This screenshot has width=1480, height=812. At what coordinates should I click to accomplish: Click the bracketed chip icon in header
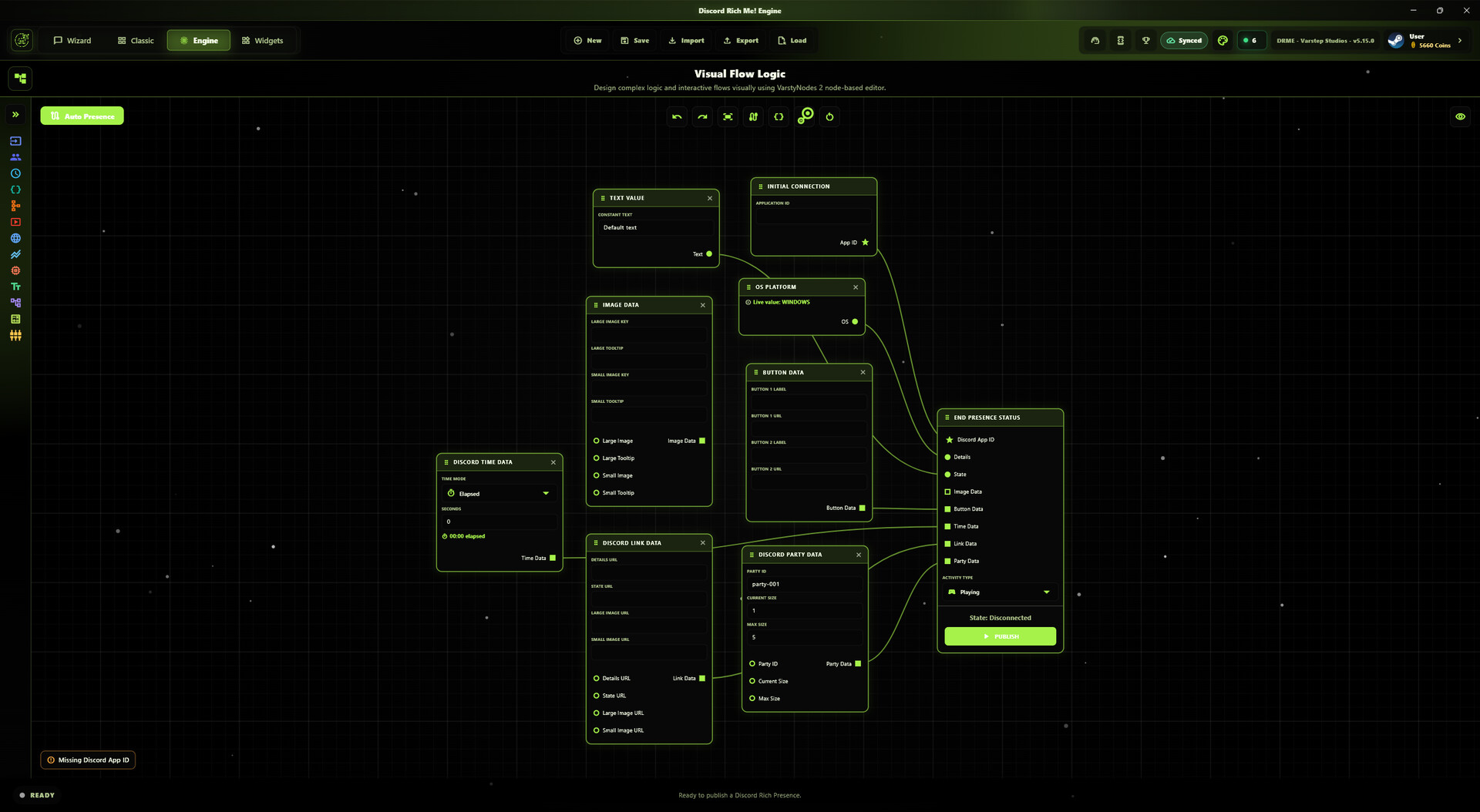tap(1120, 41)
